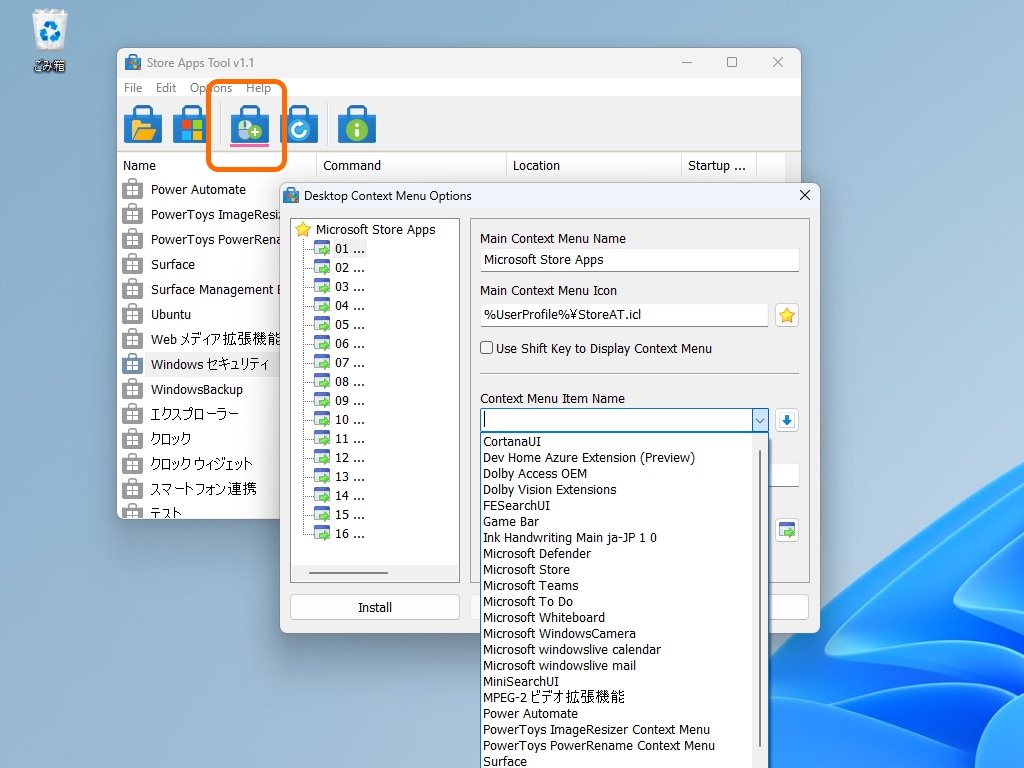Click the Main Context Menu Icon path field

(624, 315)
